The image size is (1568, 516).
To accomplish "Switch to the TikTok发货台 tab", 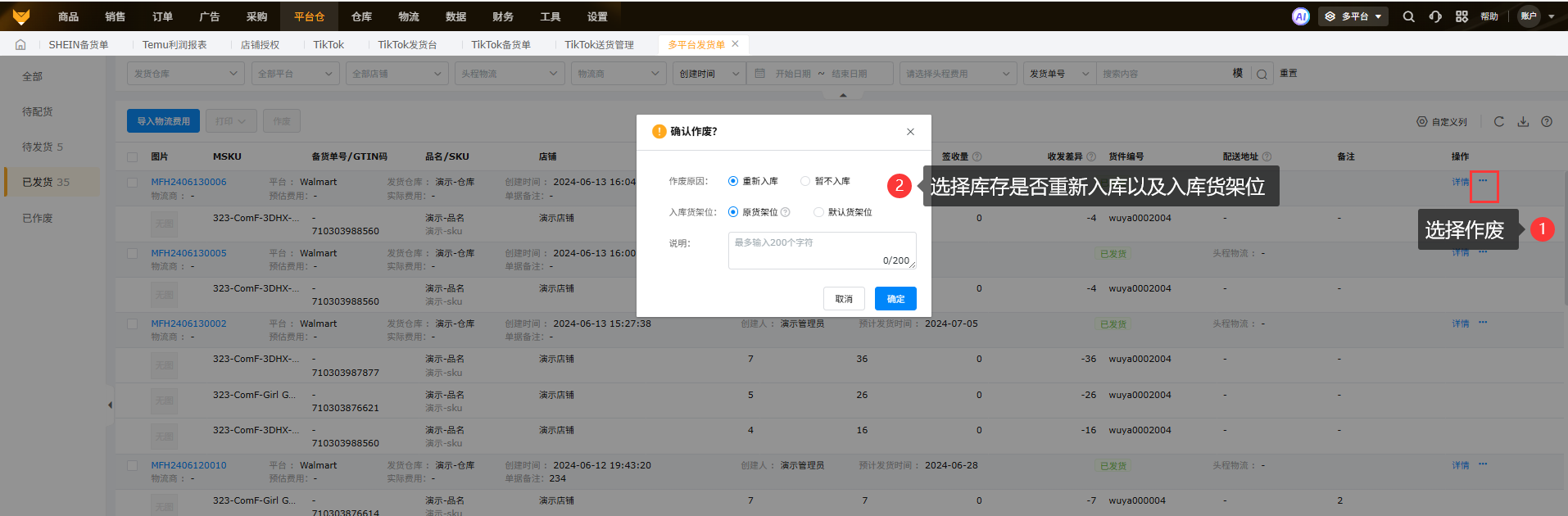I will [x=407, y=44].
